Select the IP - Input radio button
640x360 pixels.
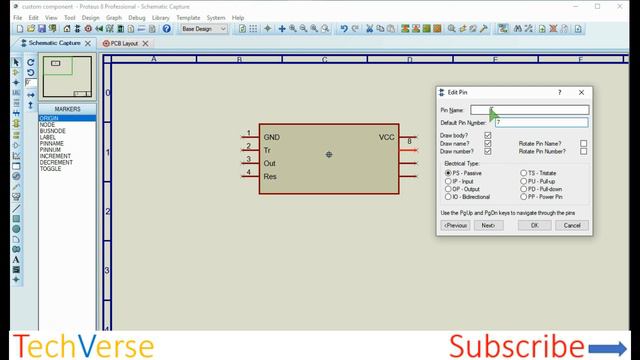448,181
